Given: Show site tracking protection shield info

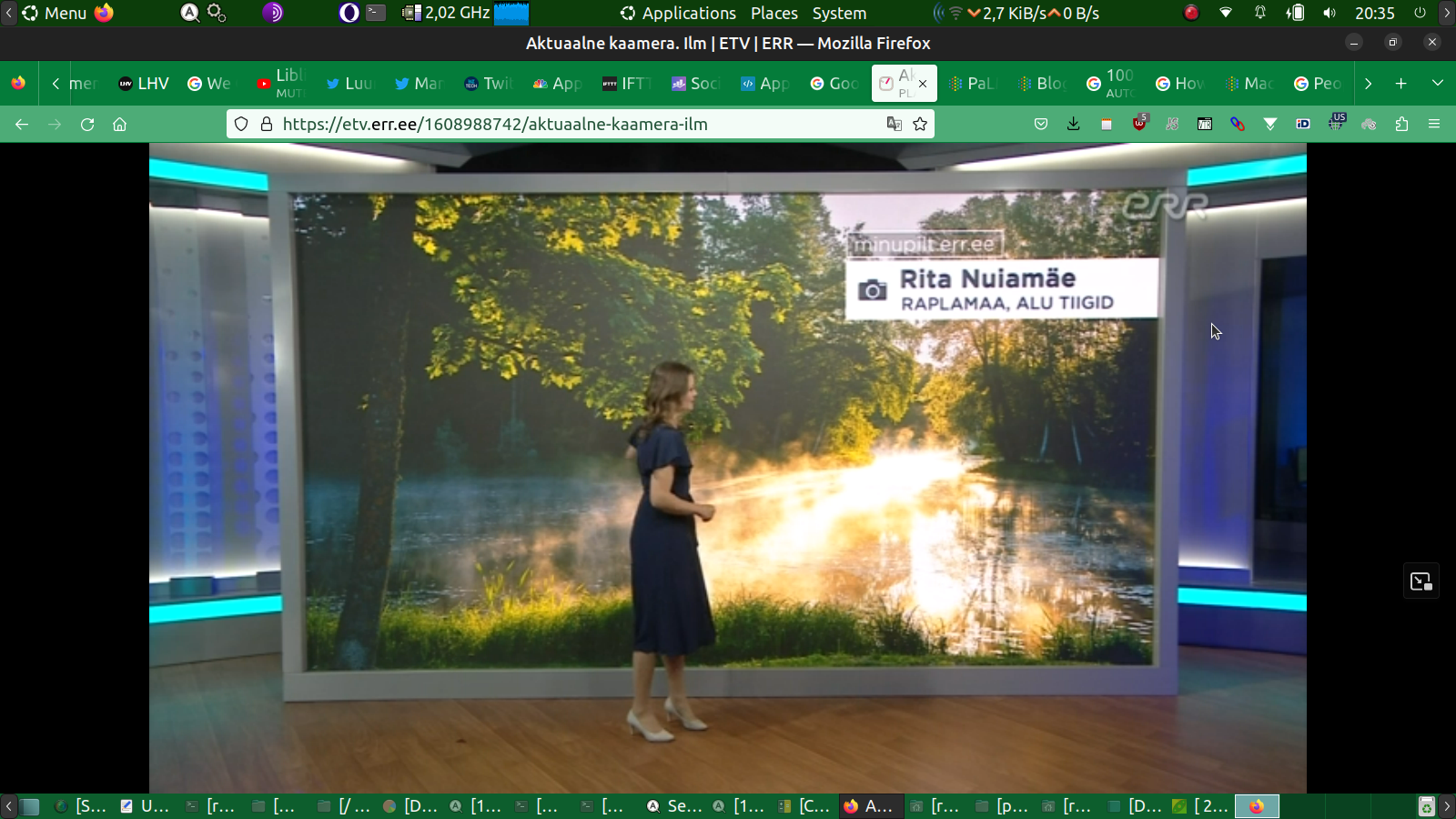Looking at the screenshot, I should pos(241,124).
